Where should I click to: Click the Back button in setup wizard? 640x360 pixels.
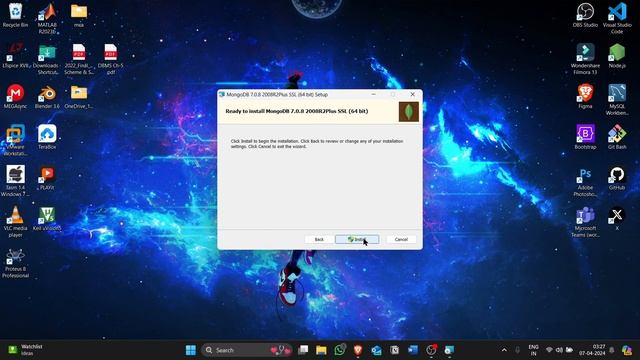click(319, 239)
